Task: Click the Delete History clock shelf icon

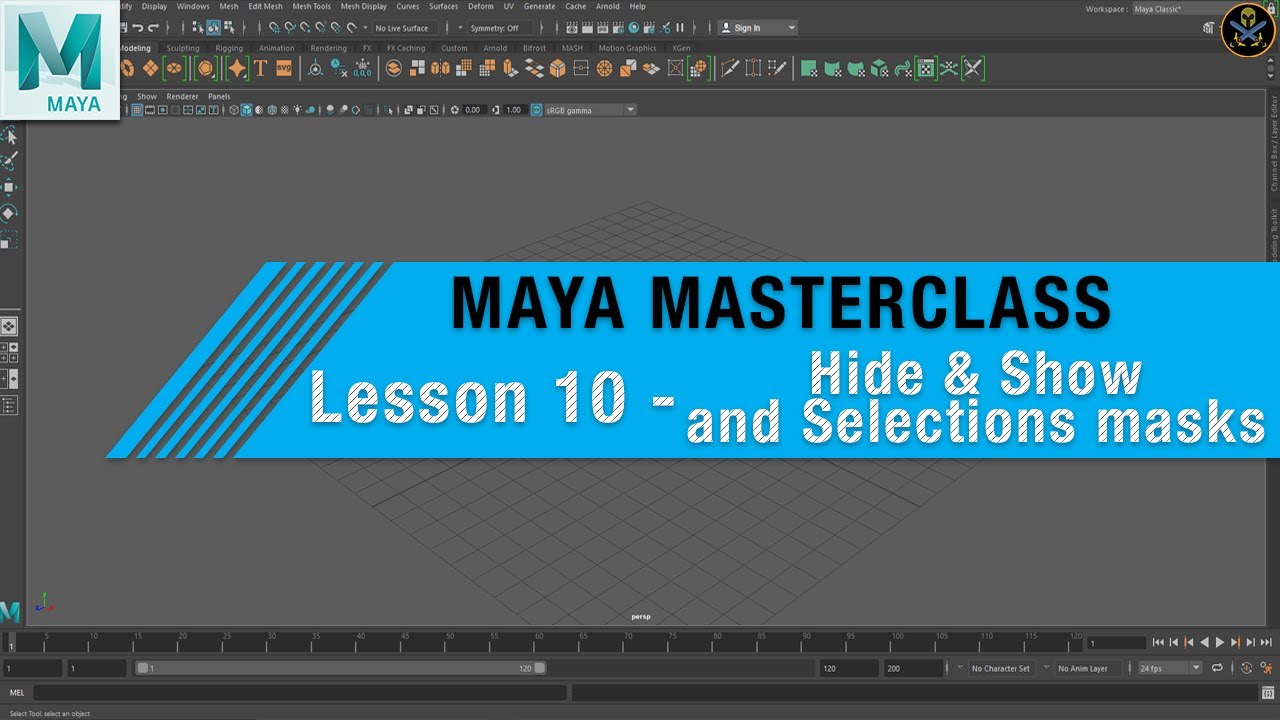Action: (339, 68)
